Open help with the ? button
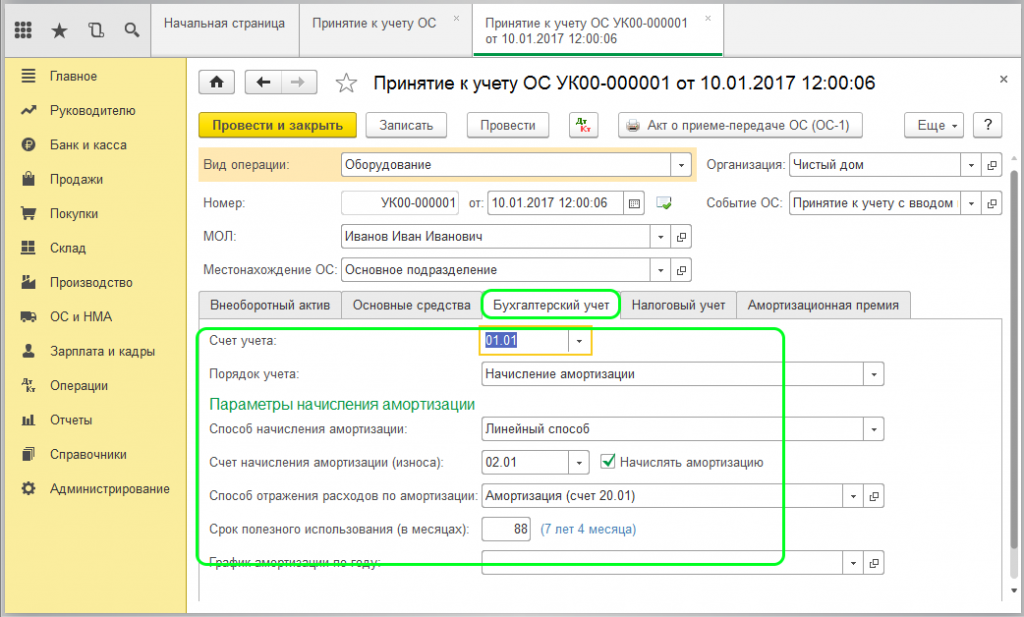The height and width of the screenshot is (617, 1024). [987, 125]
